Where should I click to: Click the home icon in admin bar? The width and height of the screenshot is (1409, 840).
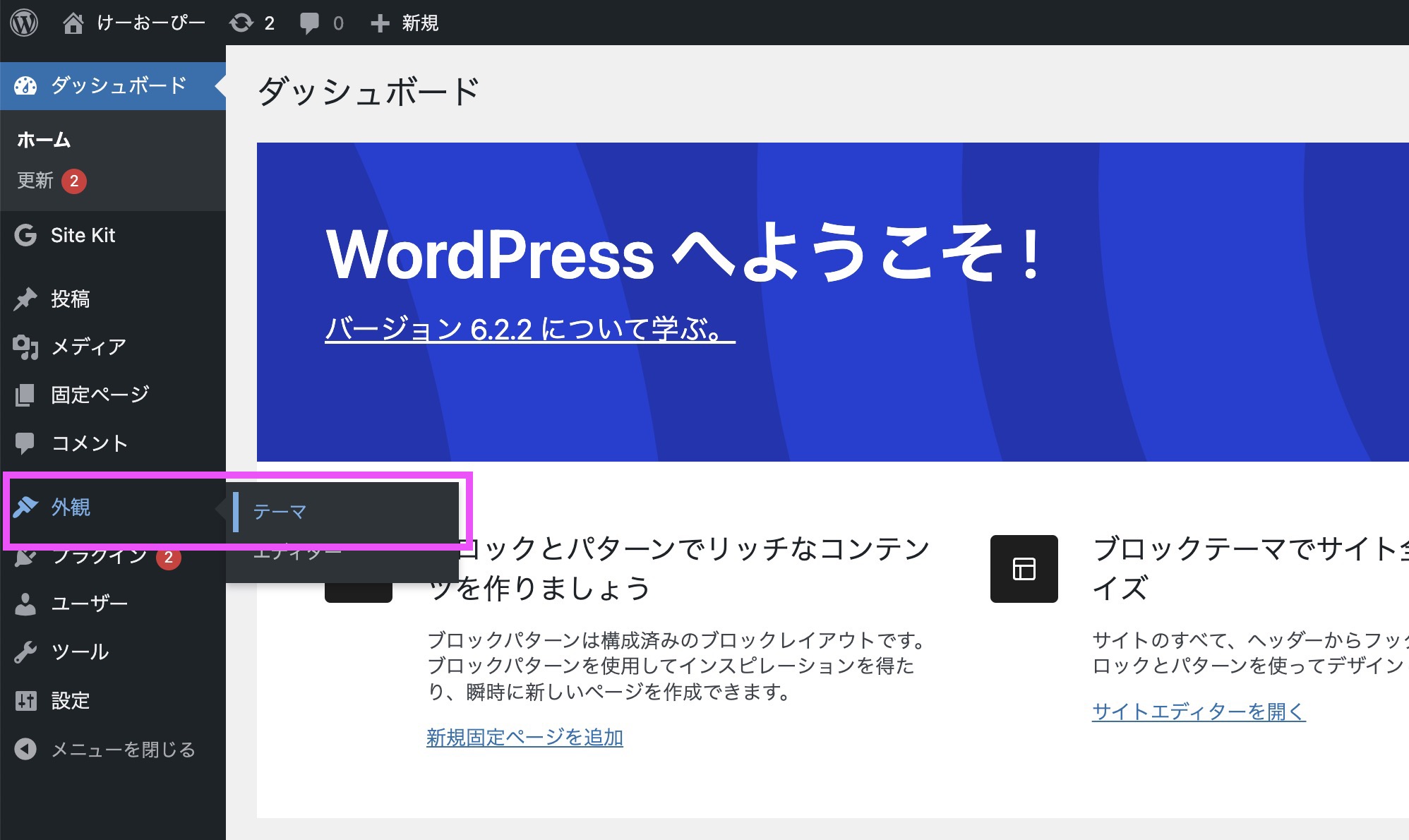73,23
